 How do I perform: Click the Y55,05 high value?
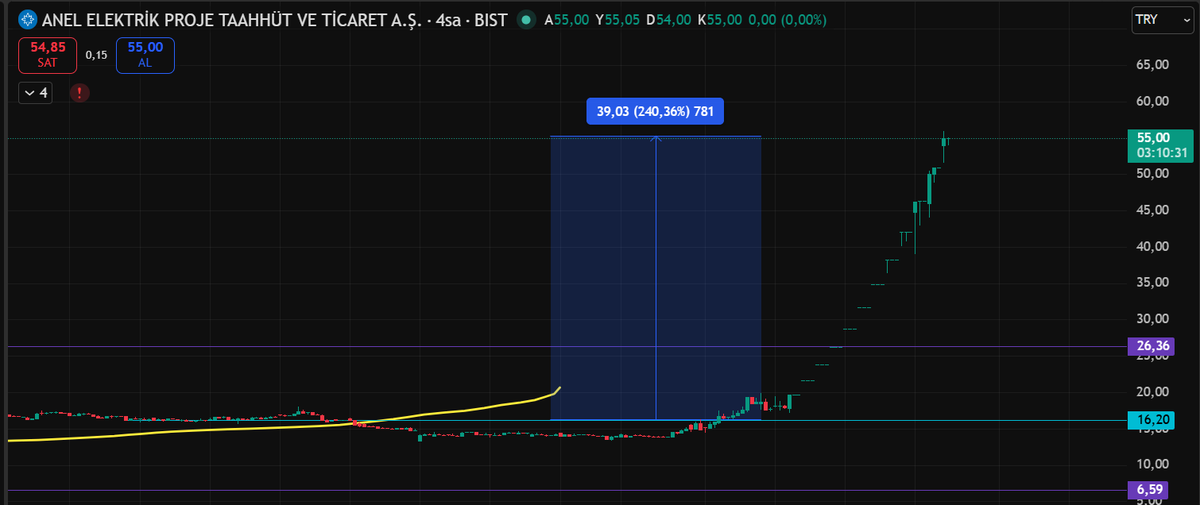pos(618,20)
